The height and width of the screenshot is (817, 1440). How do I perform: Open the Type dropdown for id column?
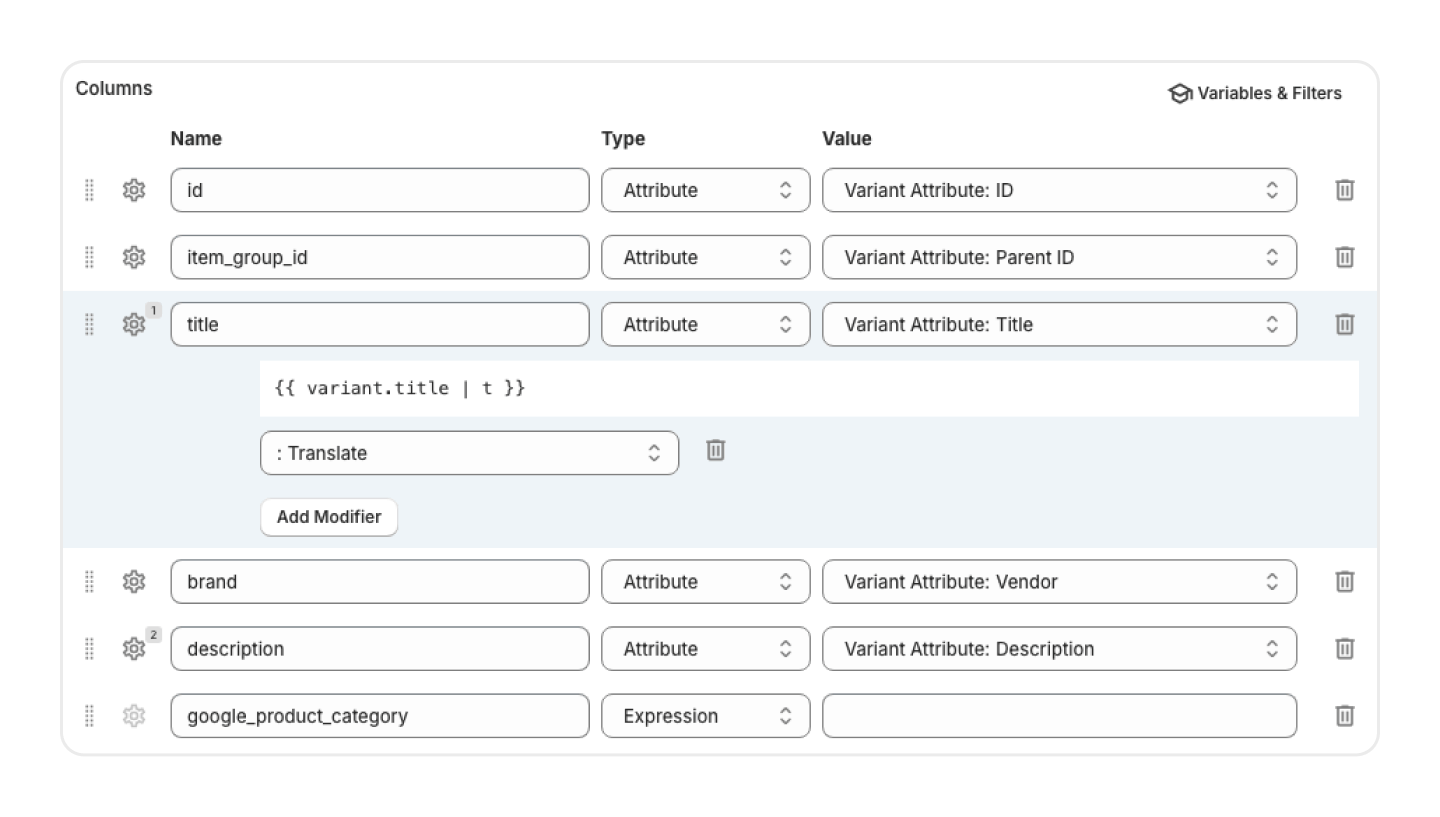tap(705, 190)
